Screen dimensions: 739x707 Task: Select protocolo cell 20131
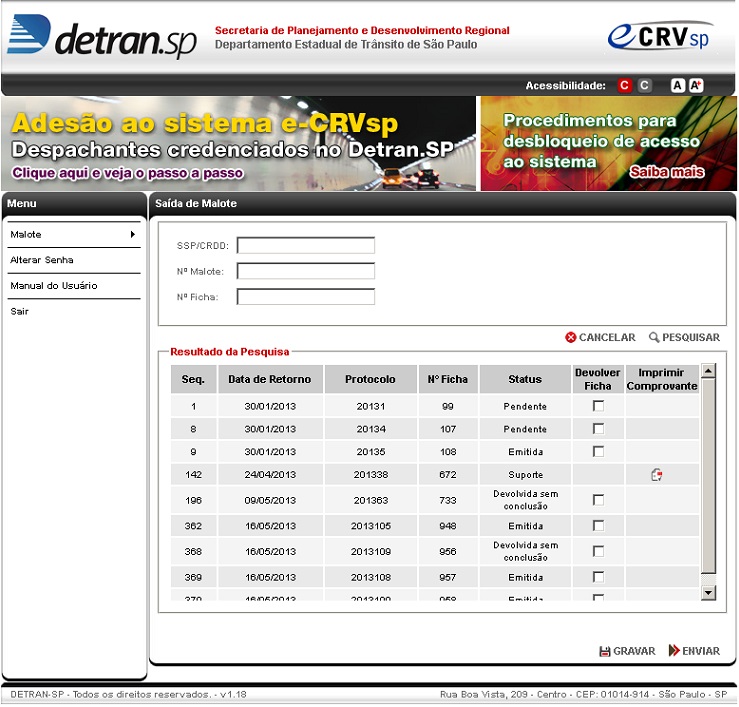[x=370, y=406]
